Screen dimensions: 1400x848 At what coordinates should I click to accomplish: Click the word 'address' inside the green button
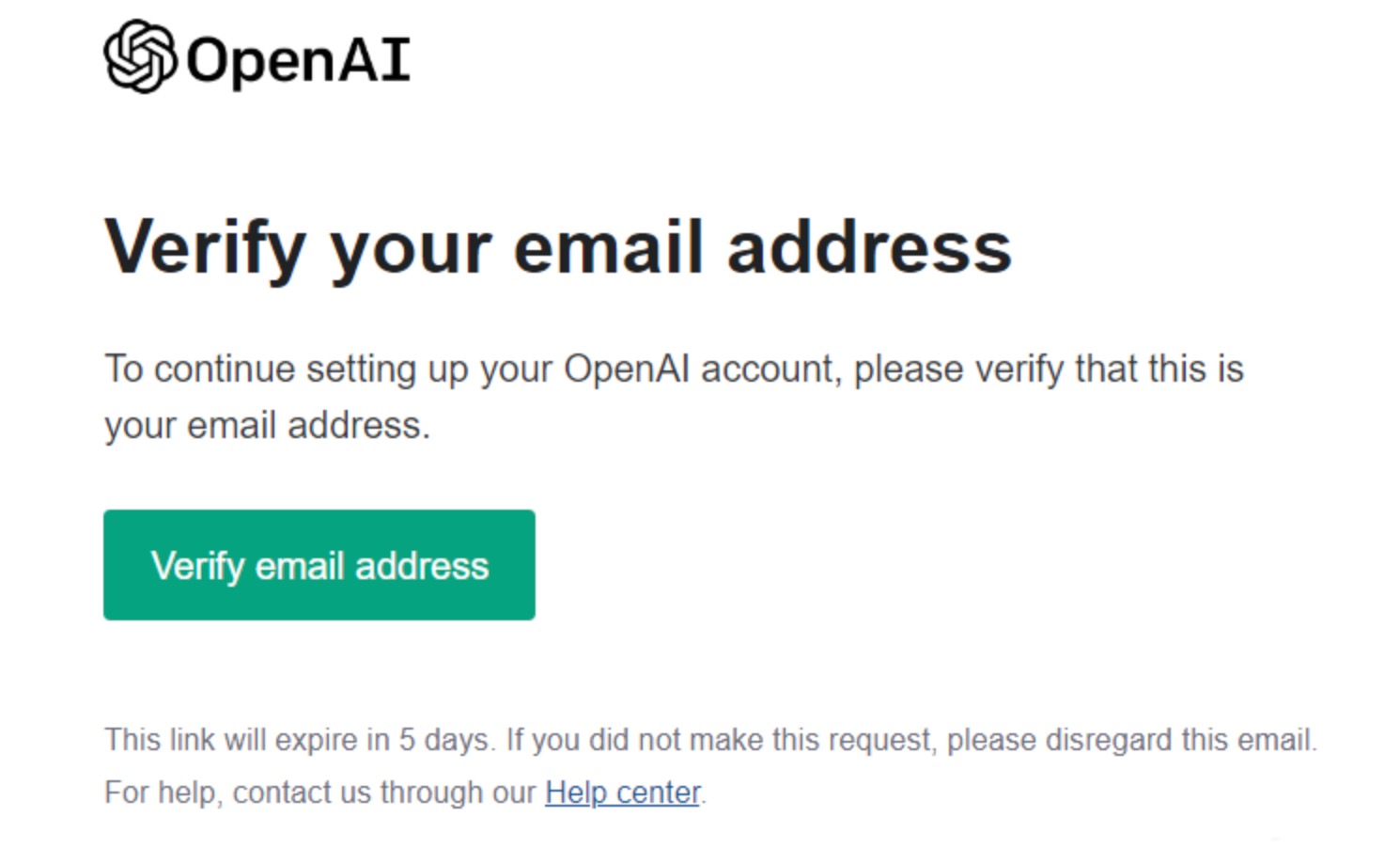tap(422, 566)
